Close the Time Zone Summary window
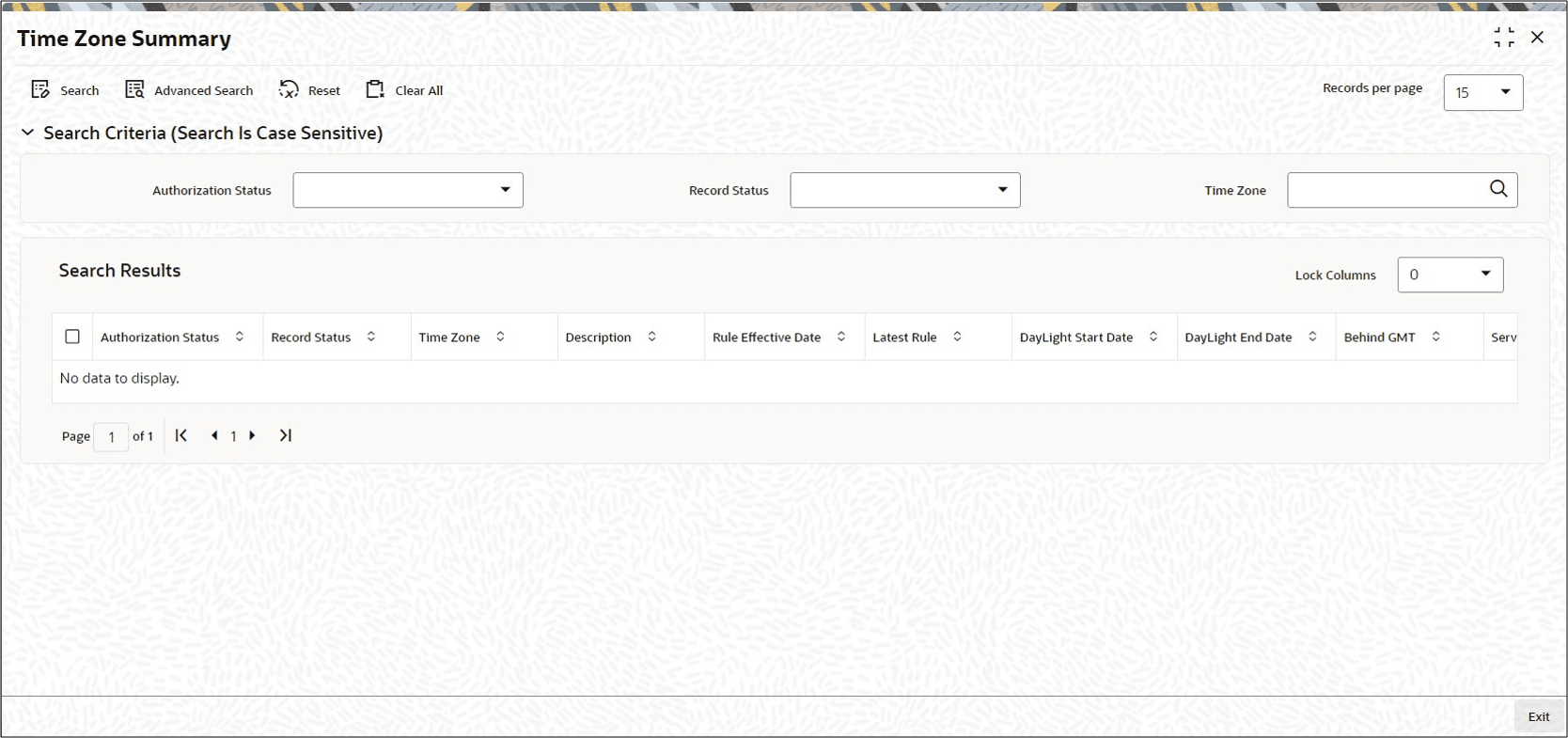Viewport: 1568px width, 738px height. [1537, 38]
